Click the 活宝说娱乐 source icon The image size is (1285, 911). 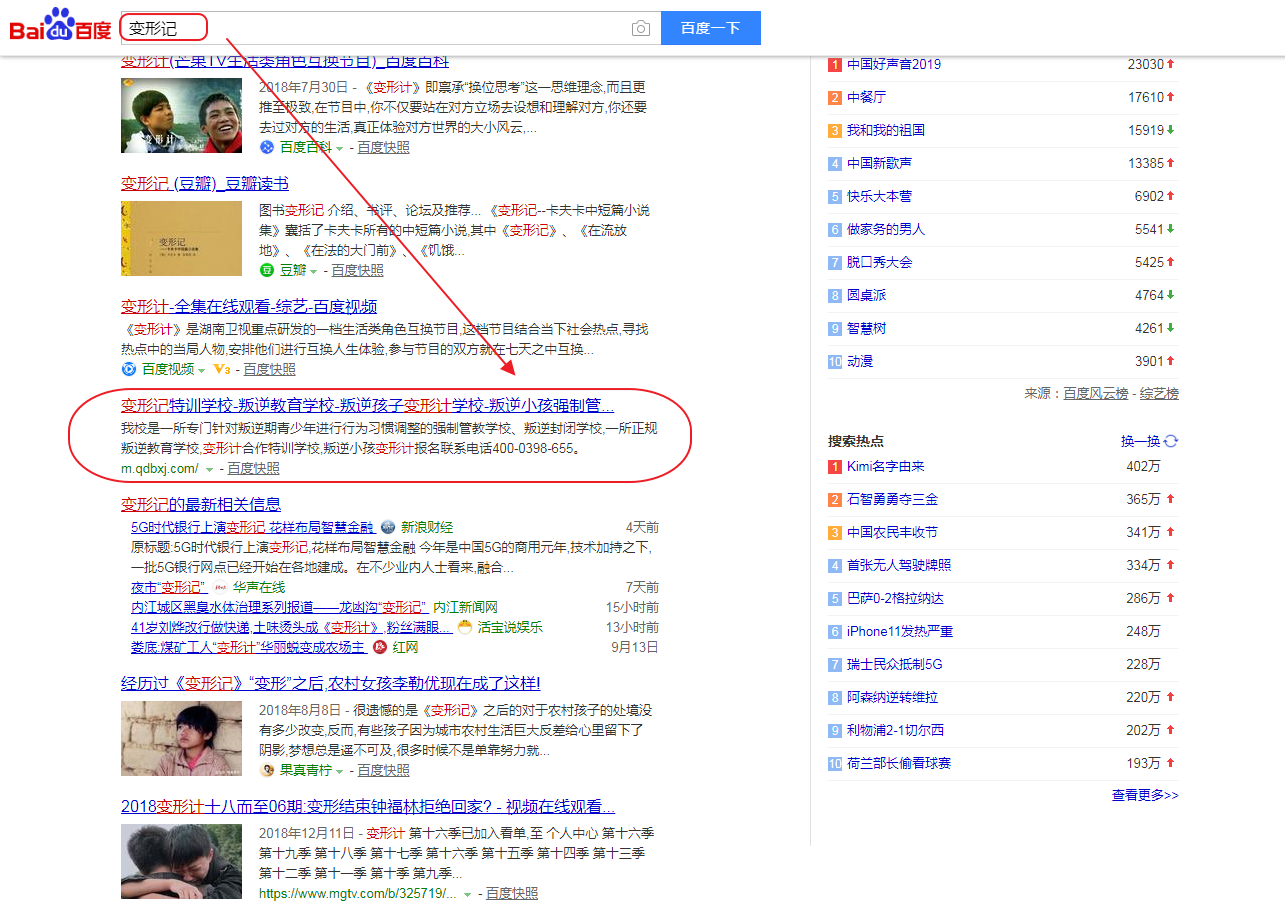465,627
